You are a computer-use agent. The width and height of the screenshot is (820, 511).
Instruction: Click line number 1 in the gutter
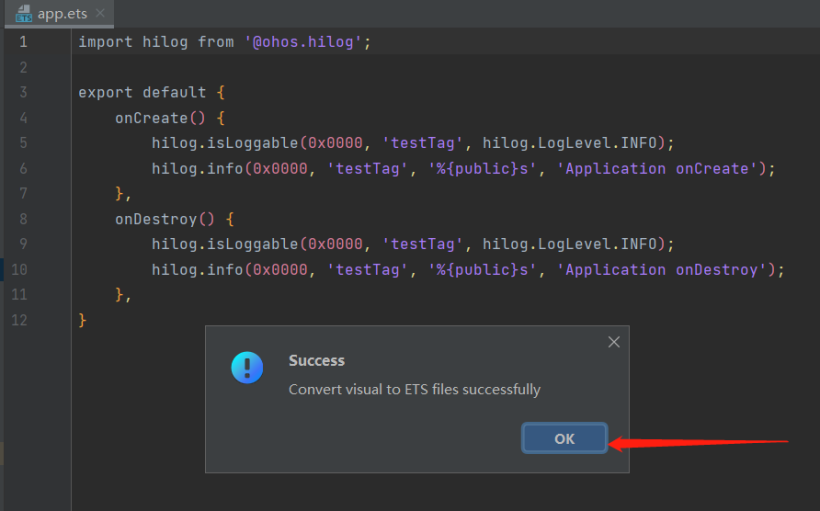click(23, 42)
